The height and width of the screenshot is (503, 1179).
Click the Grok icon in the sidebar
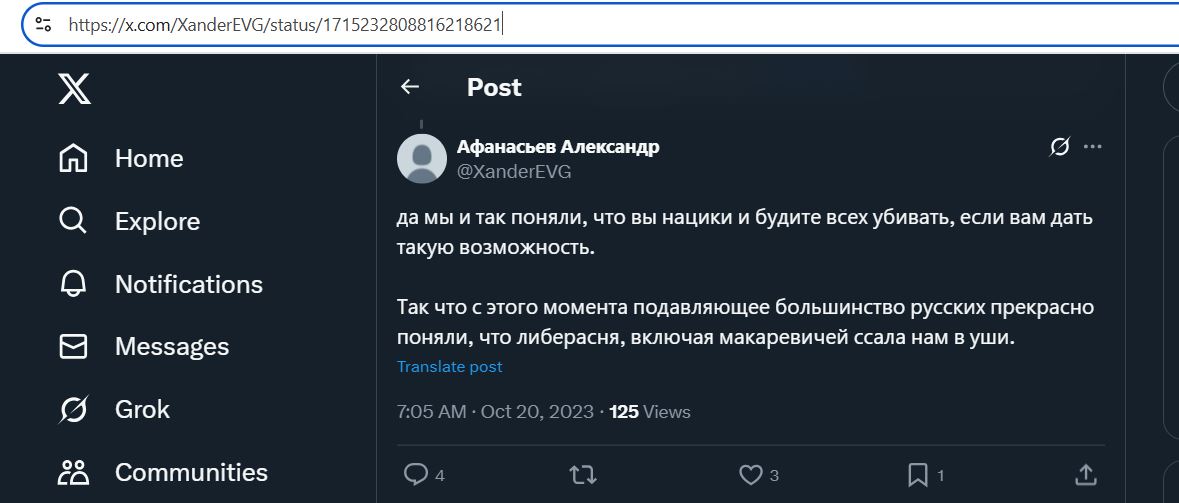click(74, 409)
